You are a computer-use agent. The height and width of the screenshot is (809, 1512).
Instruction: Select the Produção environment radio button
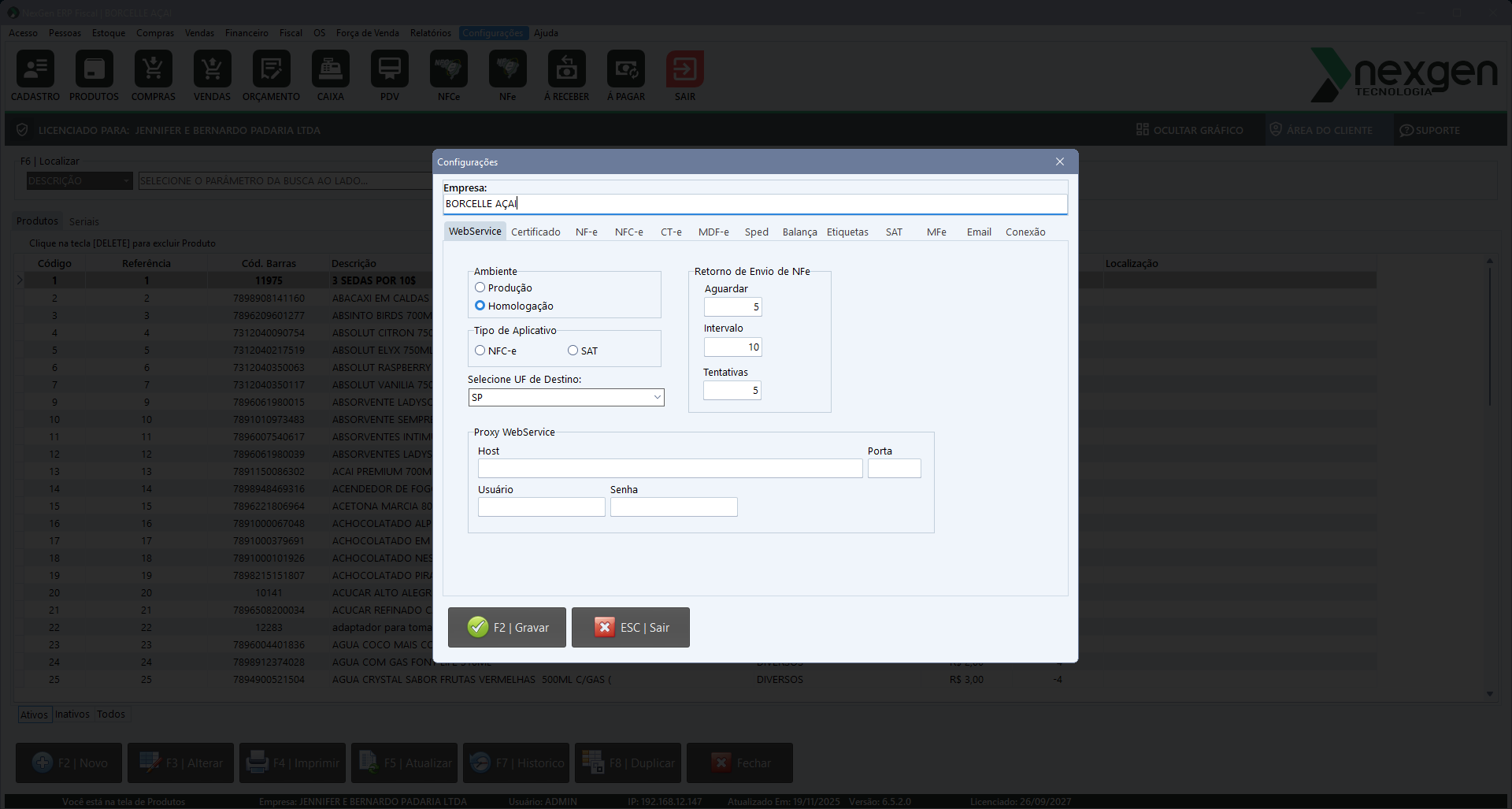pos(480,288)
